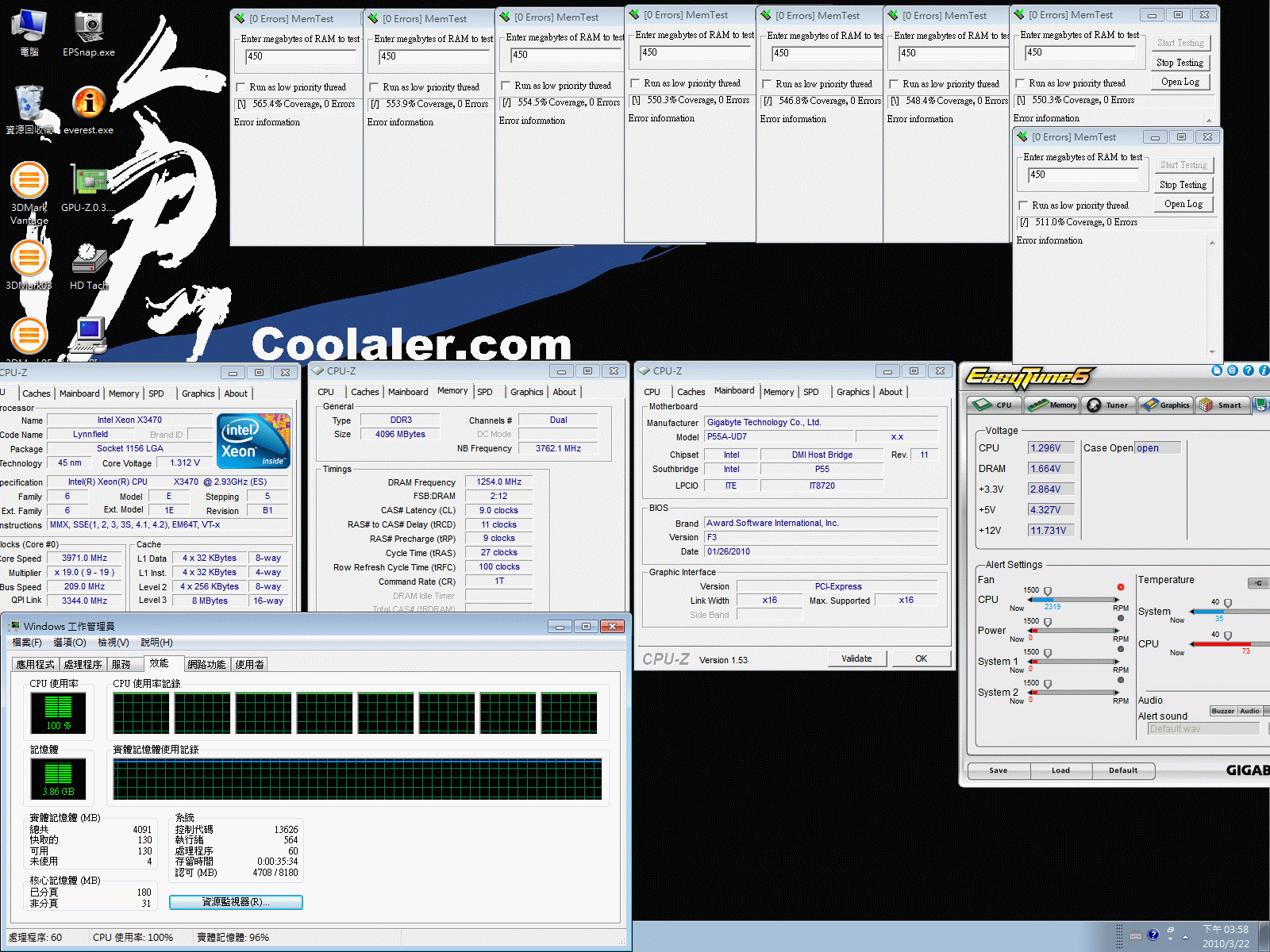Click the EasyTune6 Default button
1270x952 pixels.
point(1123,770)
